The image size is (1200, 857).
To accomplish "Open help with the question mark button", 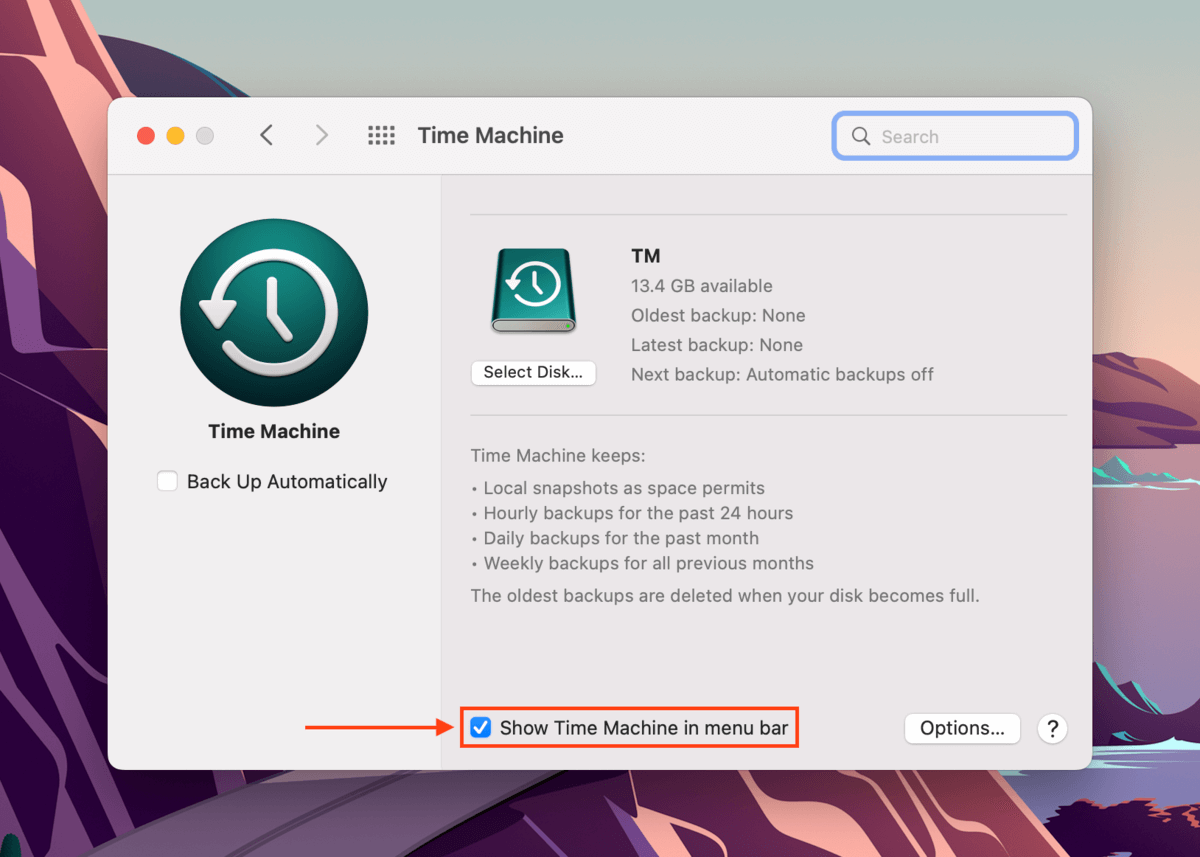I will pos(1052,728).
